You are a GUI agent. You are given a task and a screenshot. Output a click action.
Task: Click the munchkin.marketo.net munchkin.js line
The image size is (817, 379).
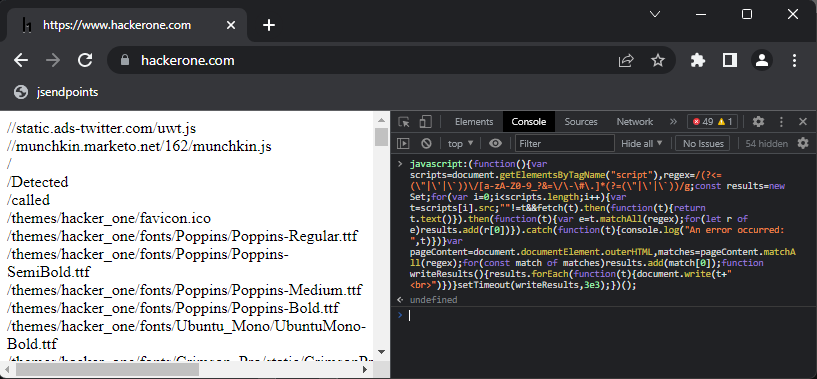pyautogui.click(x=139, y=146)
